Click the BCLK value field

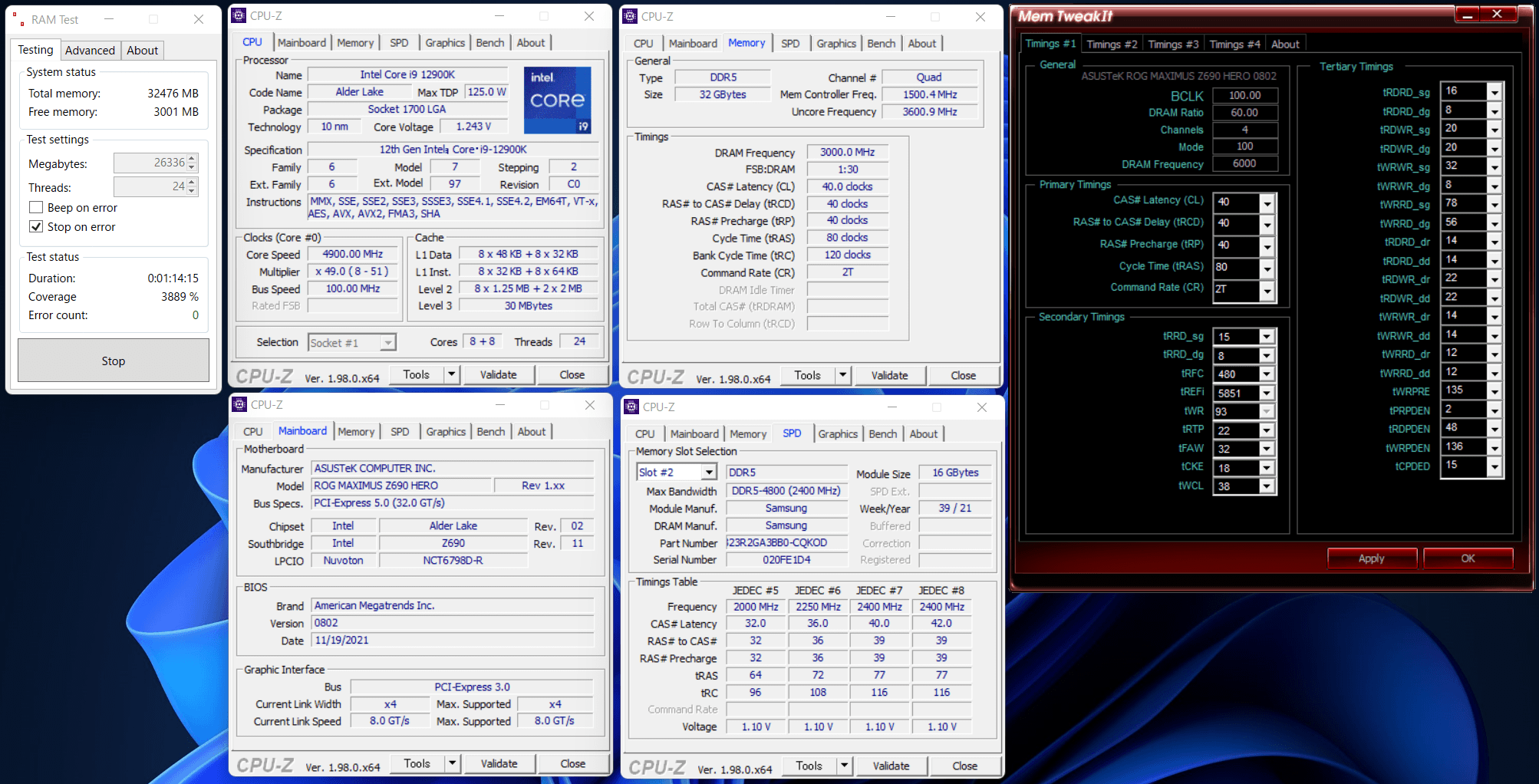(x=1244, y=95)
